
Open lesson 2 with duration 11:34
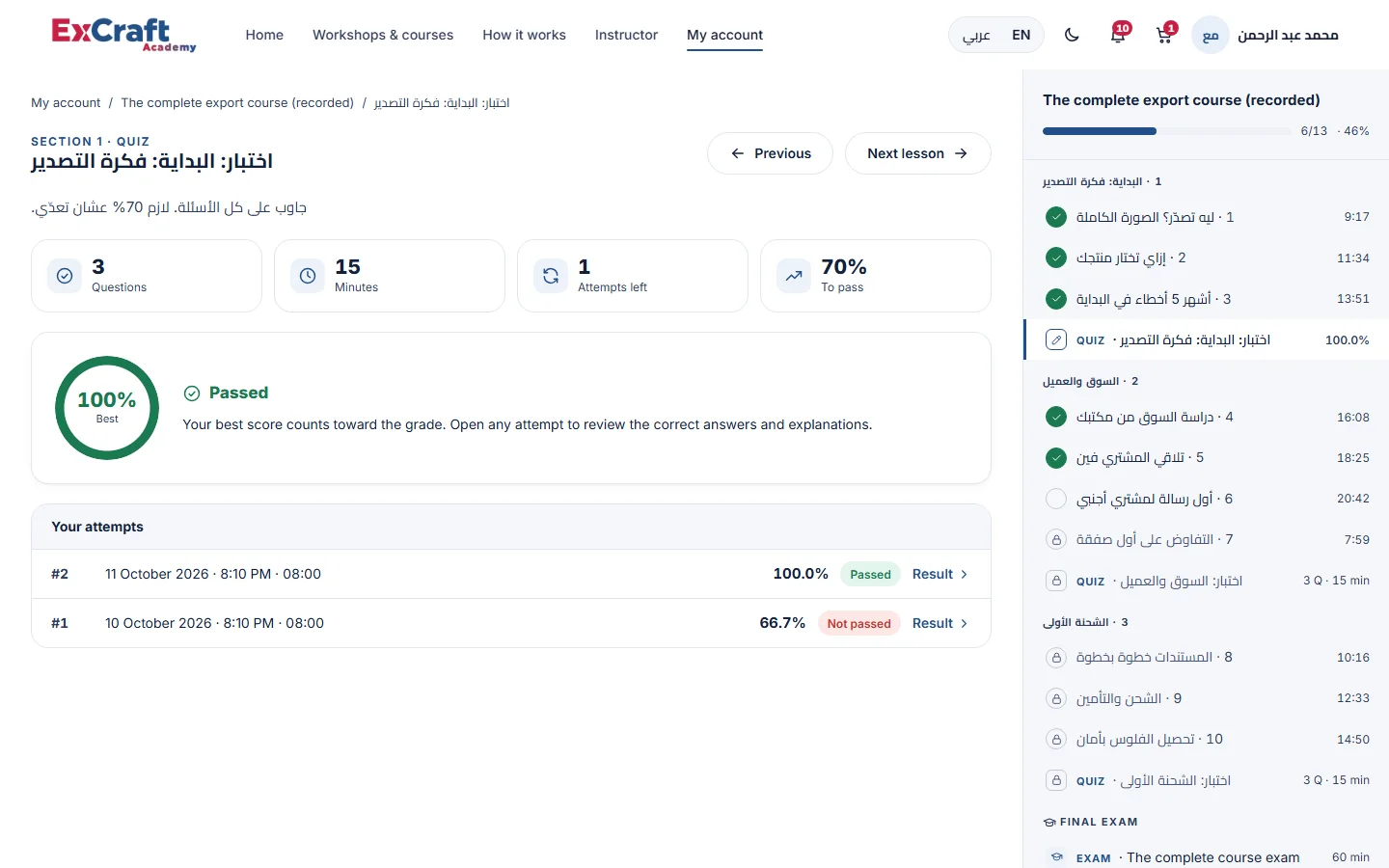pyautogui.click(x=1206, y=258)
